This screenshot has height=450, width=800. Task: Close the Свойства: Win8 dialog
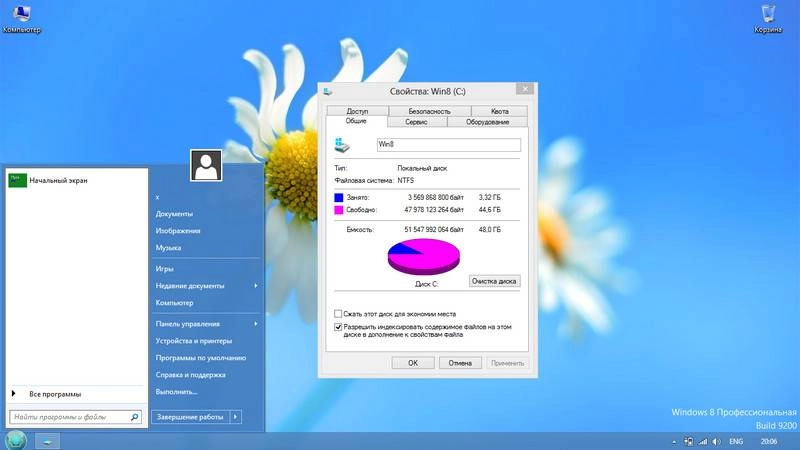point(525,89)
